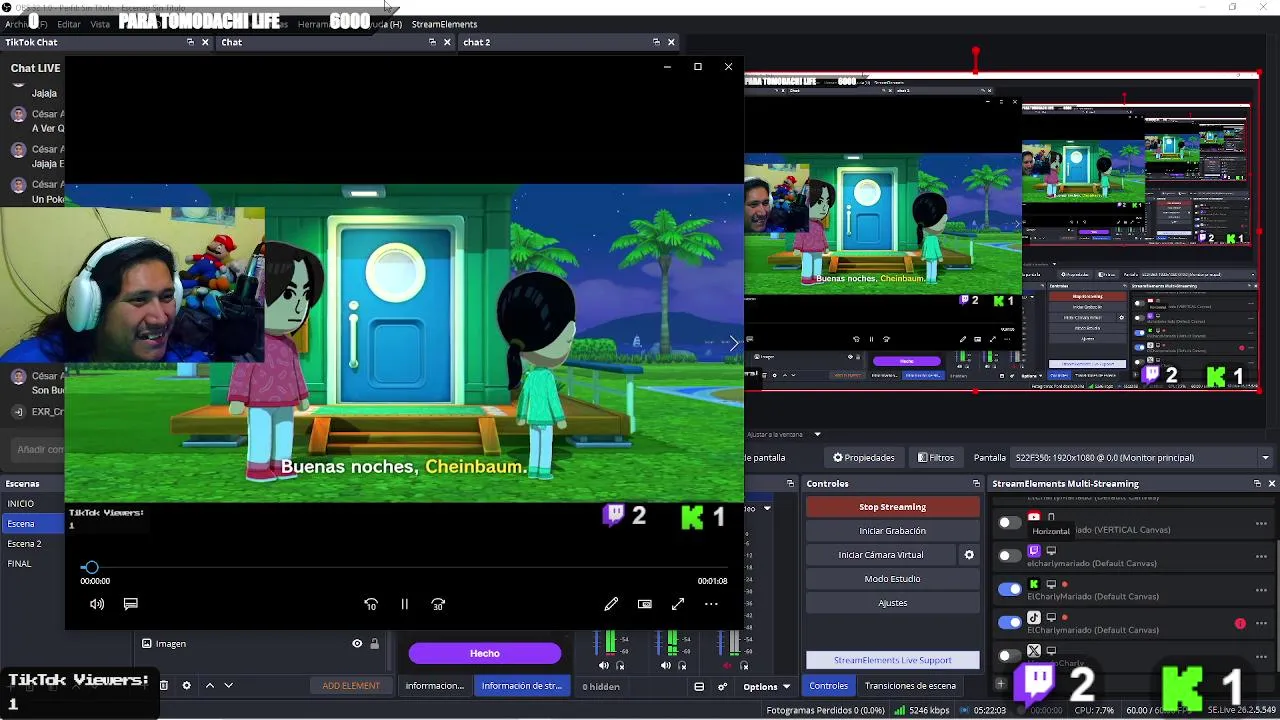This screenshot has height=720, width=1280.
Task: Open the StreamElements menu
Action: (444, 24)
